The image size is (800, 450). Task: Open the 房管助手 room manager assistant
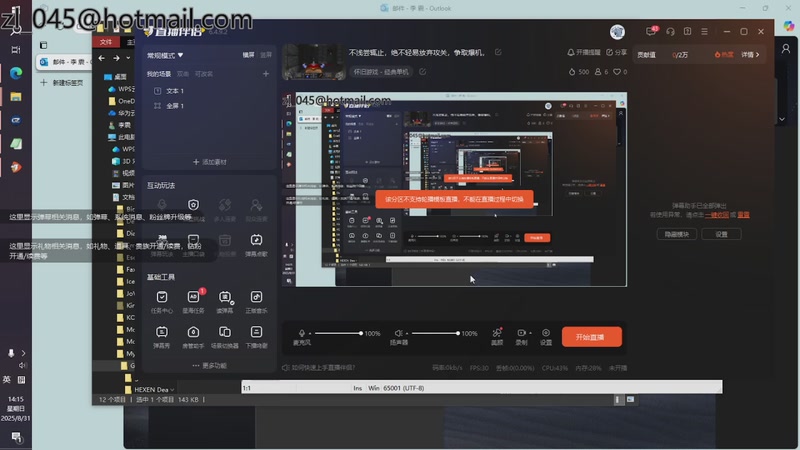[x=193, y=337]
